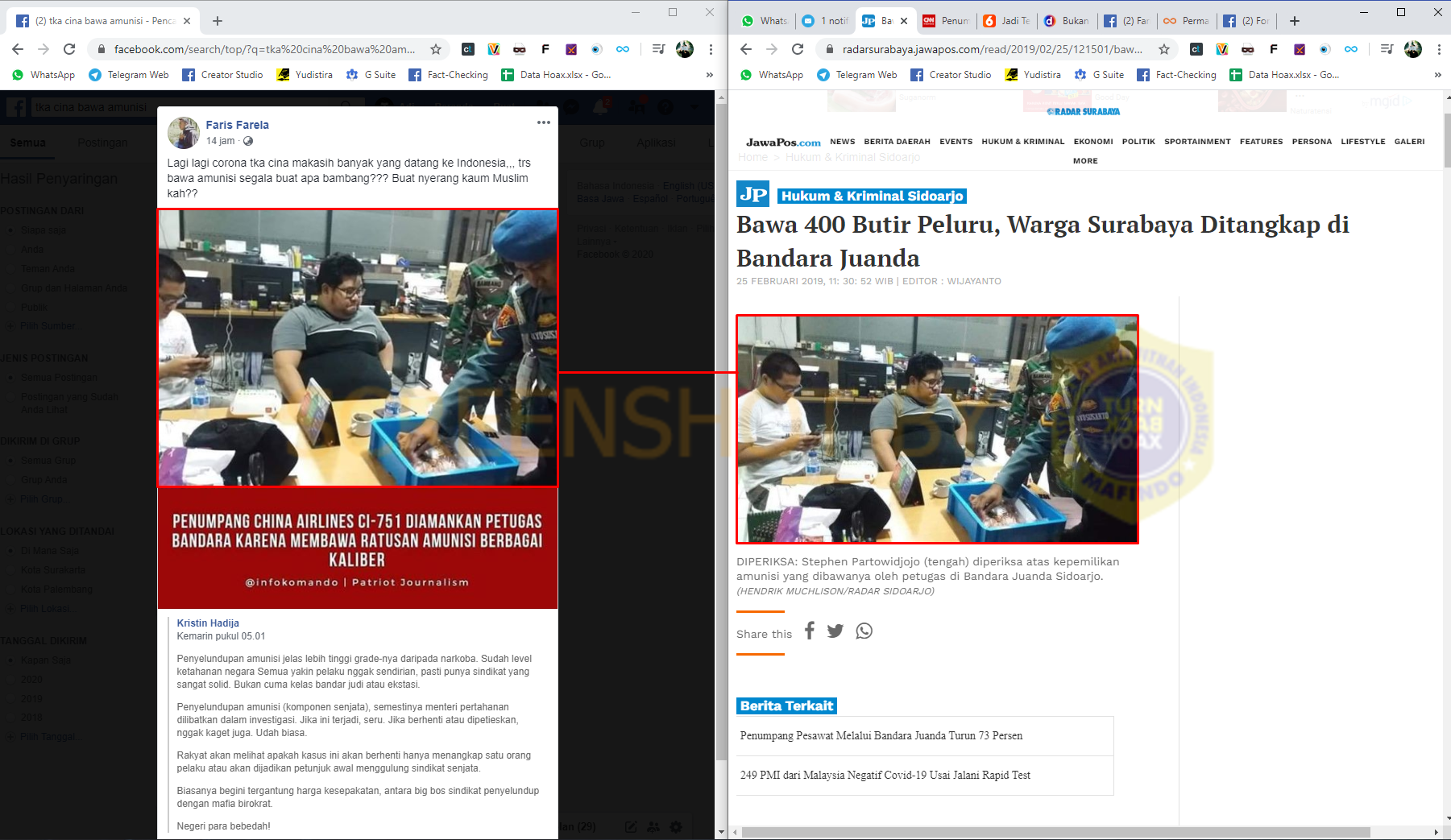The width and height of the screenshot is (1451, 840).
Task: Open profile avatar in the Facebook window
Action: pos(685,49)
